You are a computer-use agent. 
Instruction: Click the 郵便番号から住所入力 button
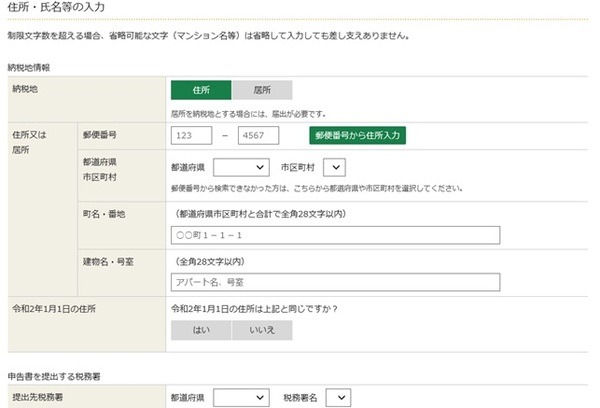pos(357,135)
